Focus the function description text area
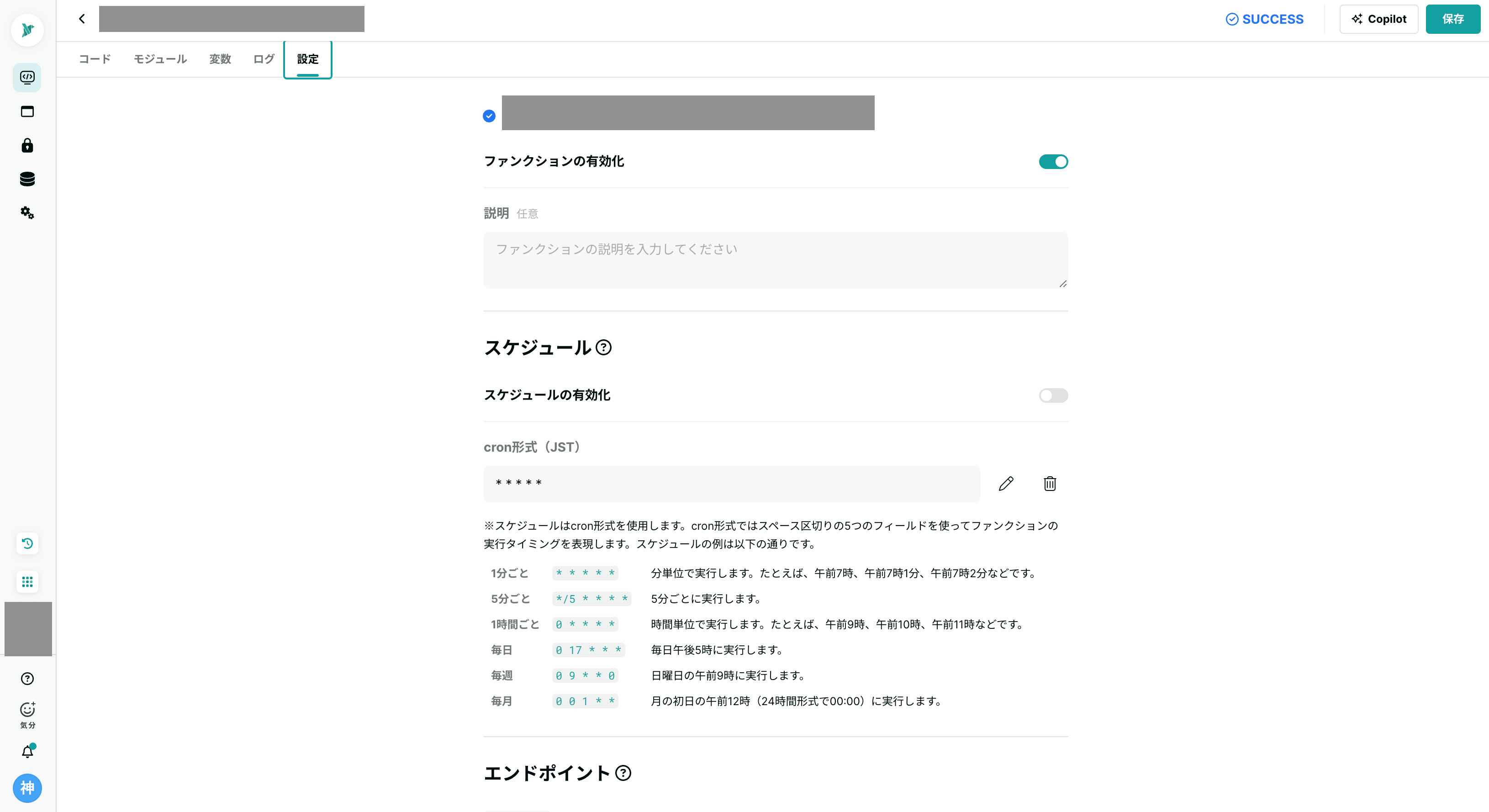1489x812 pixels. [x=775, y=260]
